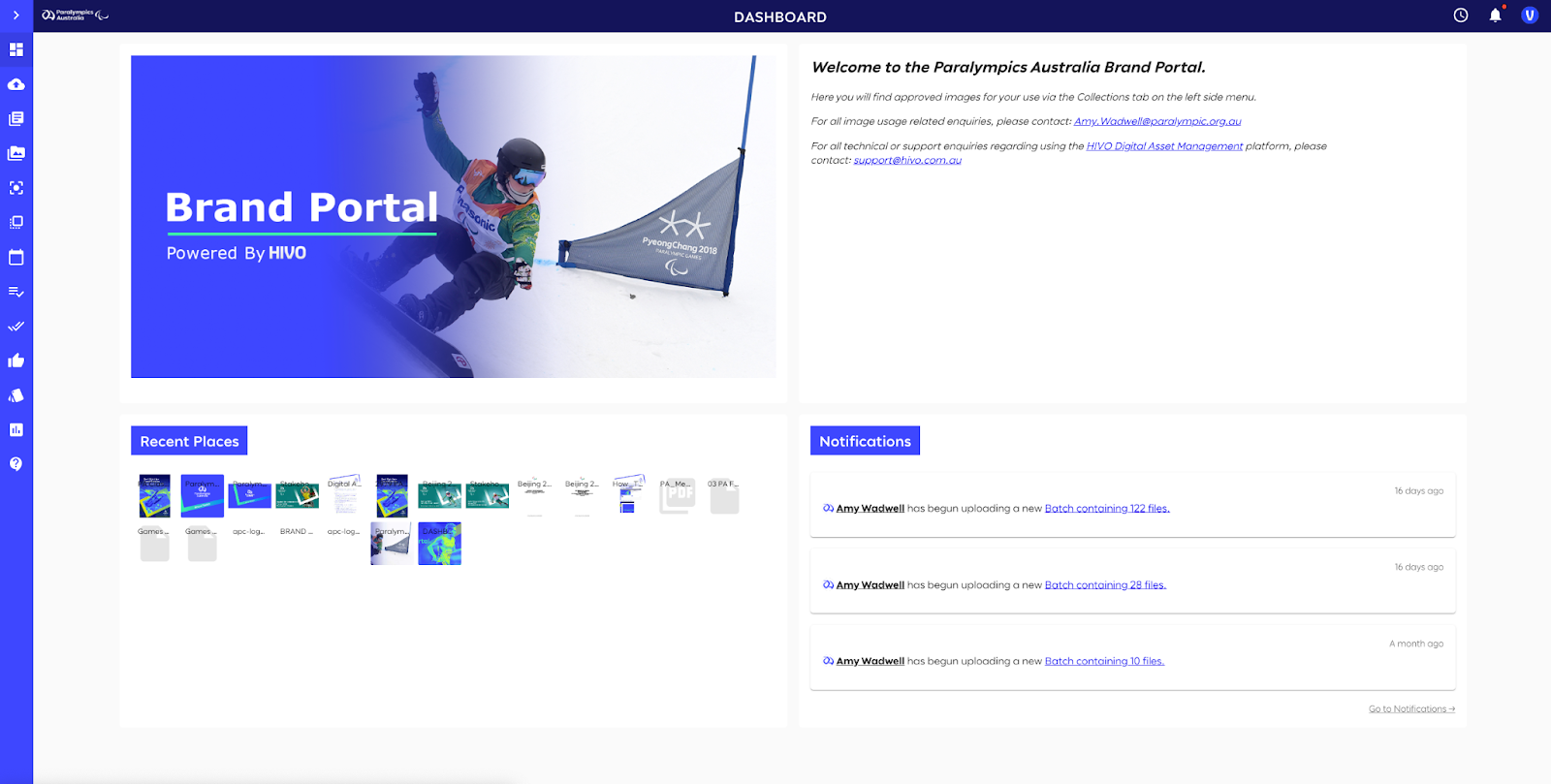Open the checklist icon in sidebar

tap(16, 292)
